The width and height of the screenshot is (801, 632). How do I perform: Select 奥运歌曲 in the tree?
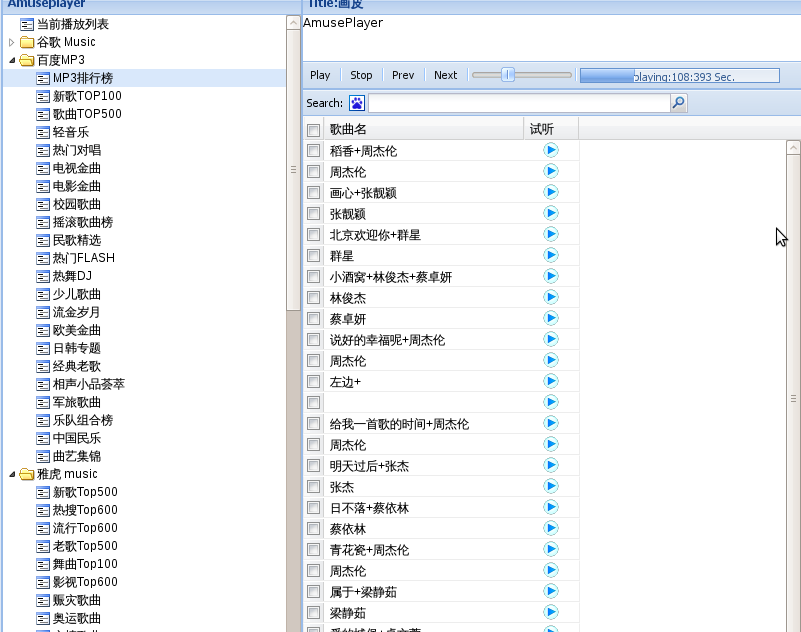coord(77,618)
